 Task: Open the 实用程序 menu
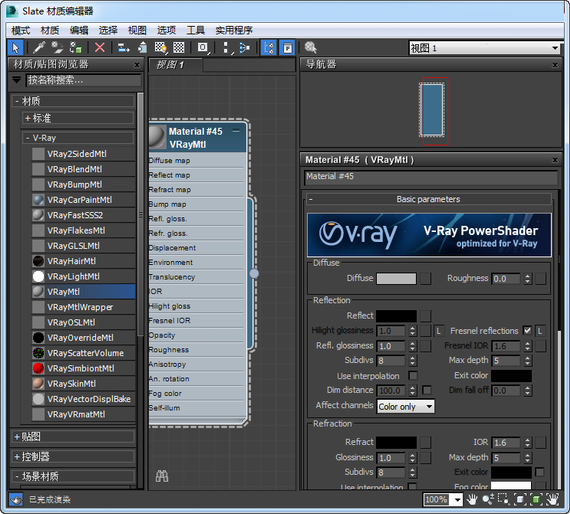(x=234, y=30)
